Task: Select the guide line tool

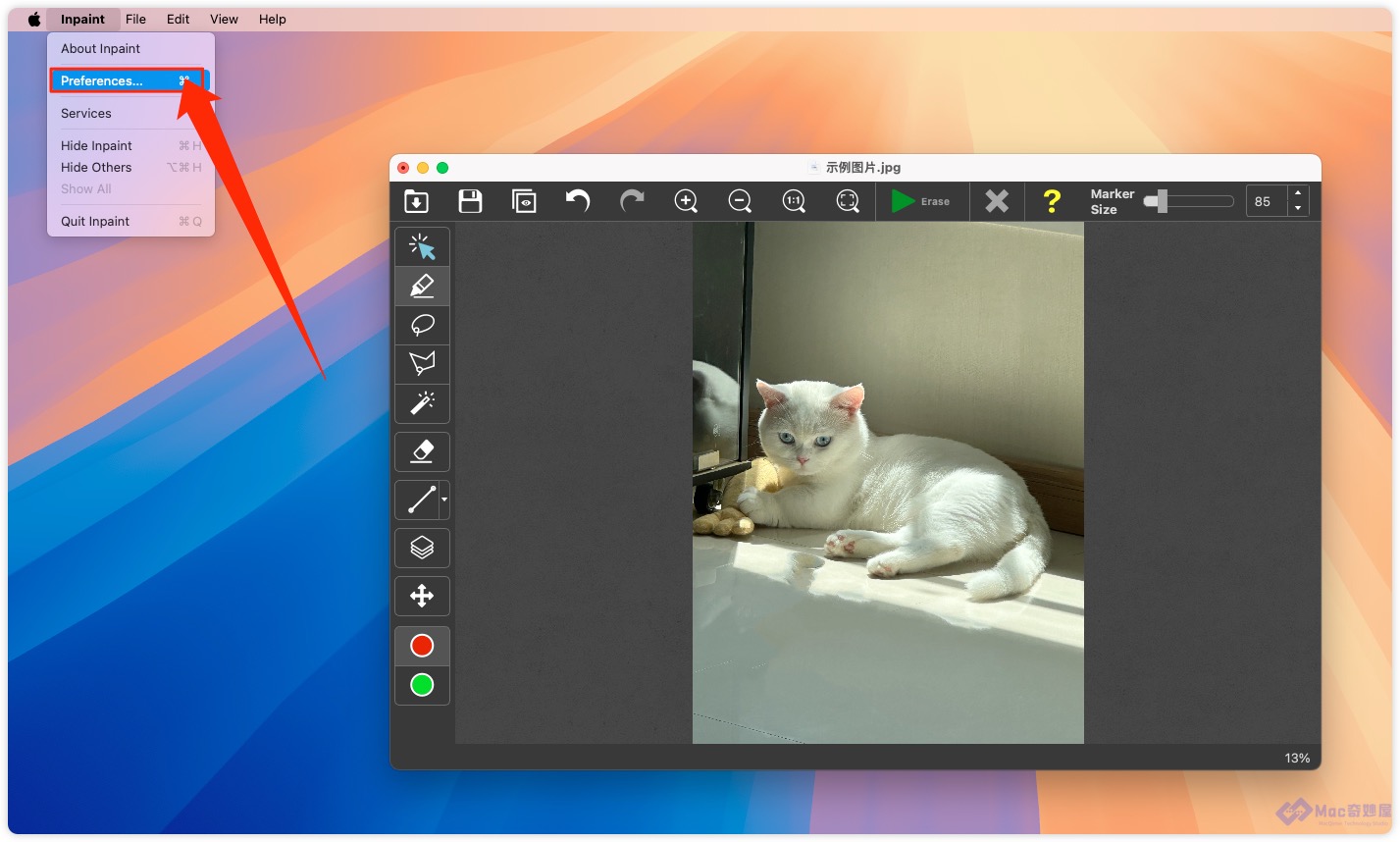Action: point(420,500)
